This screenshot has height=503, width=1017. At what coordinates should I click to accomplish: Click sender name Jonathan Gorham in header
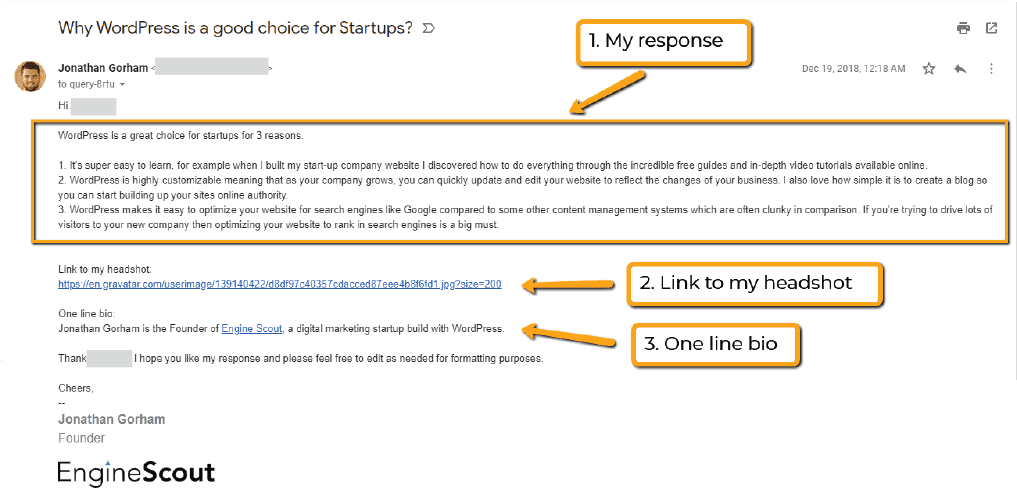tap(102, 68)
